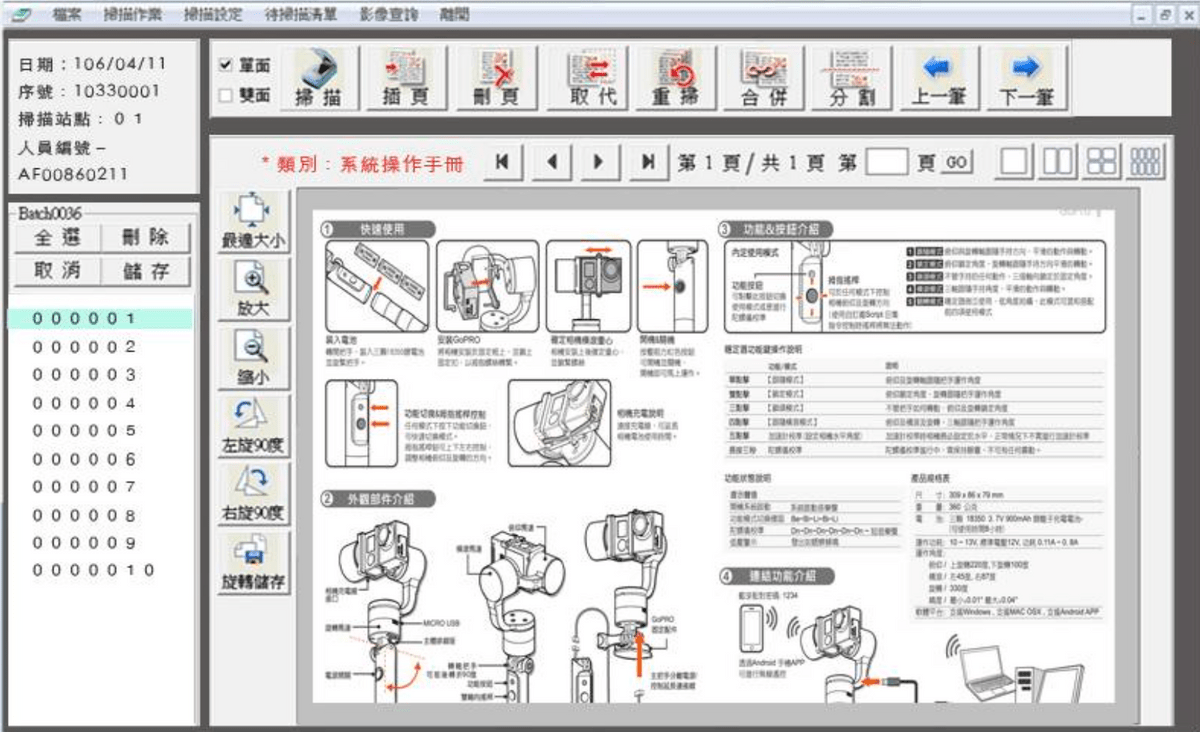This screenshot has width=1200, height=732.
Task: Open the 離開 menu
Action: click(456, 15)
